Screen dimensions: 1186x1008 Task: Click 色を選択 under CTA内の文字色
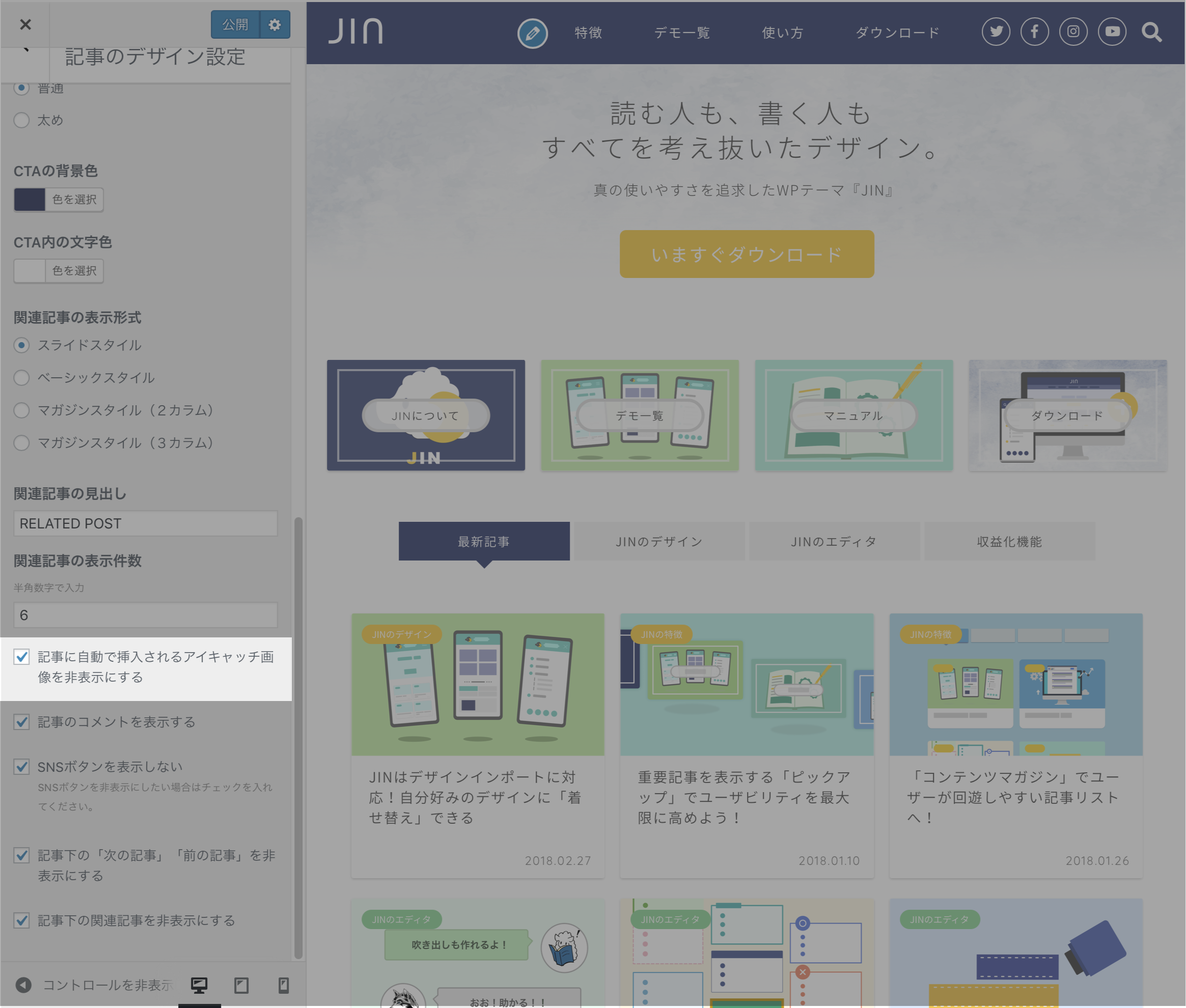[74, 271]
